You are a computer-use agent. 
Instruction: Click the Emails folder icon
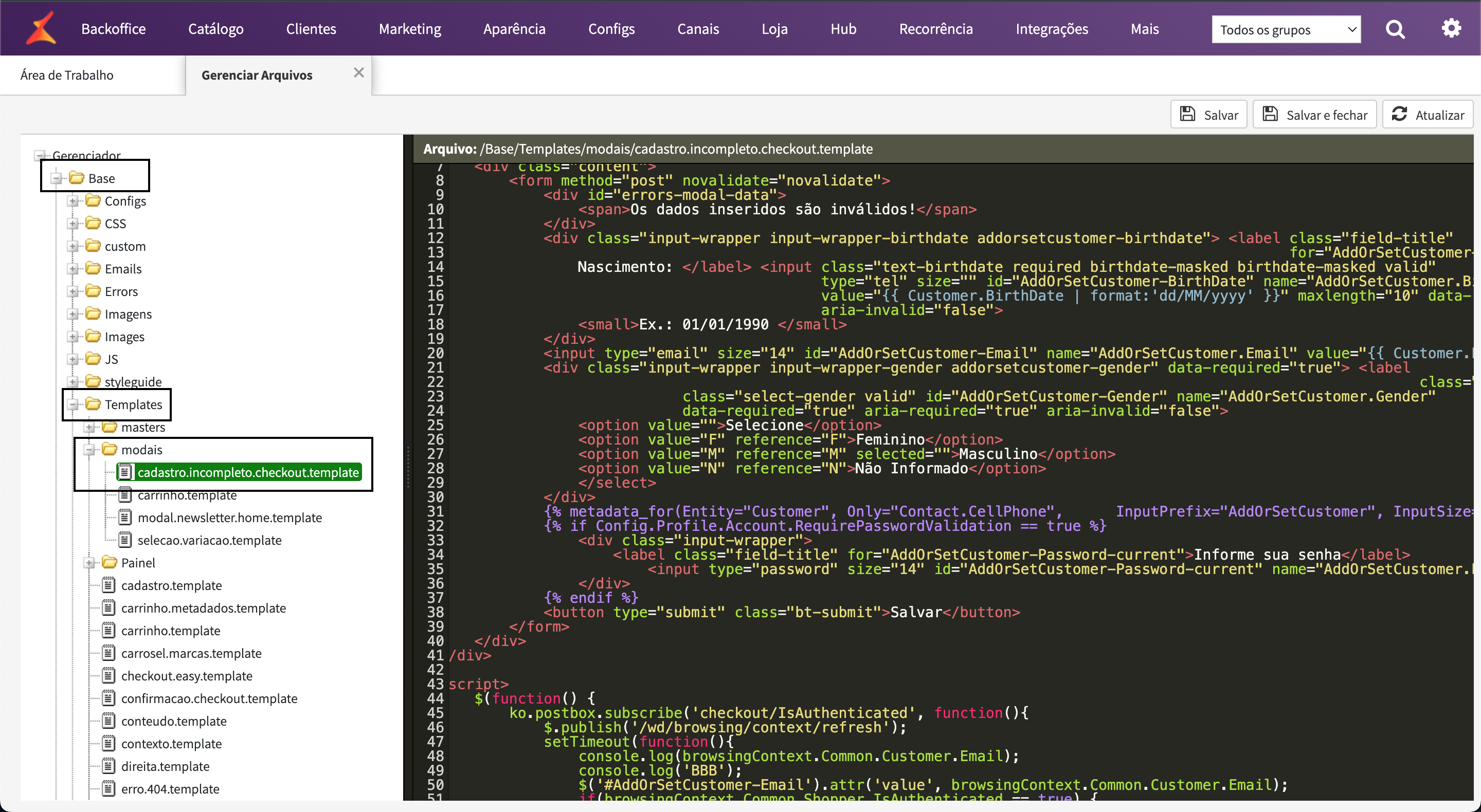tap(93, 268)
